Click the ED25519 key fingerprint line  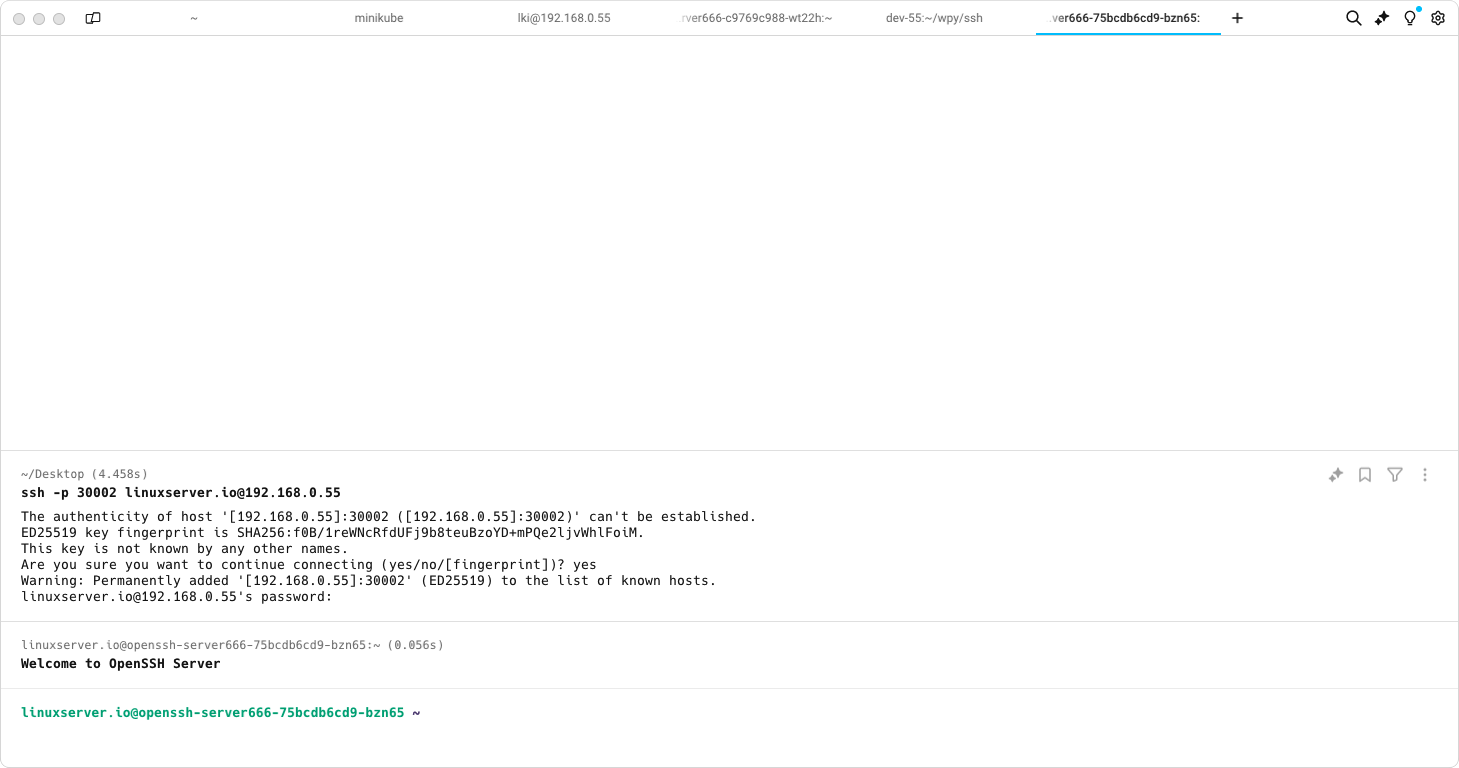(332, 533)
